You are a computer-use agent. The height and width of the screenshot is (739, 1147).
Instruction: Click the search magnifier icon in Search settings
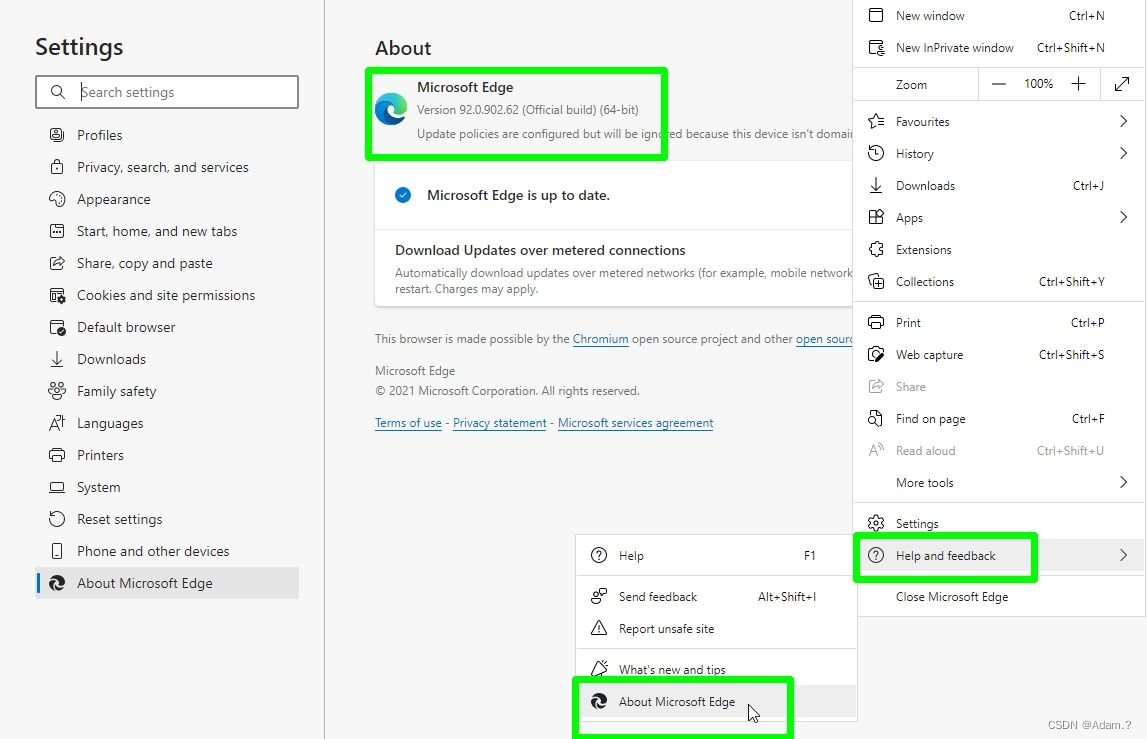coord(58,92)
